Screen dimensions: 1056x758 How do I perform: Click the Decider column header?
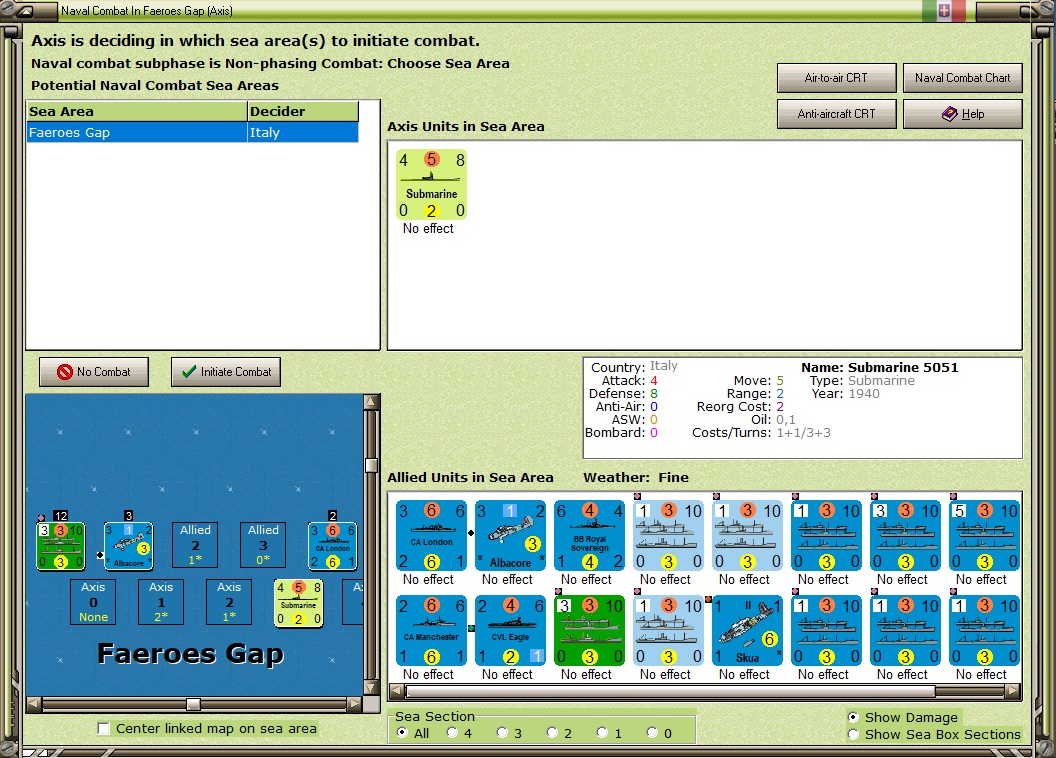point(302,111)
